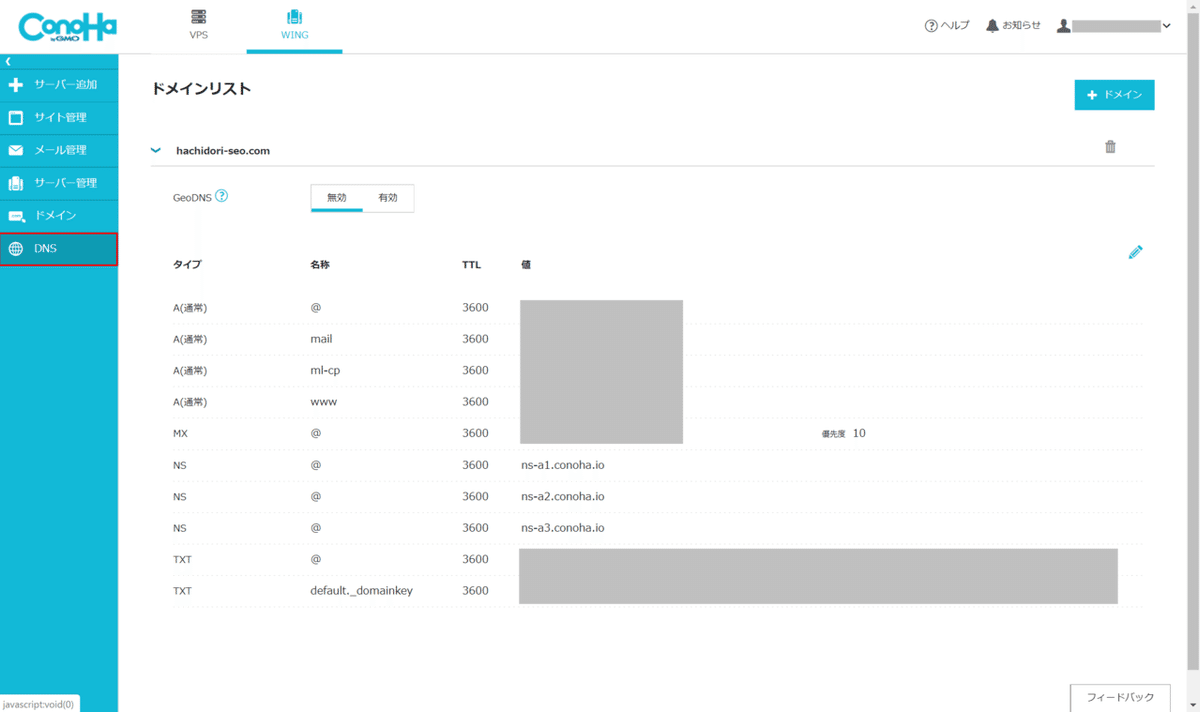Set GeoDNS to 無効
This screenshot has width=1200, height=712.
tap(337, 198)
